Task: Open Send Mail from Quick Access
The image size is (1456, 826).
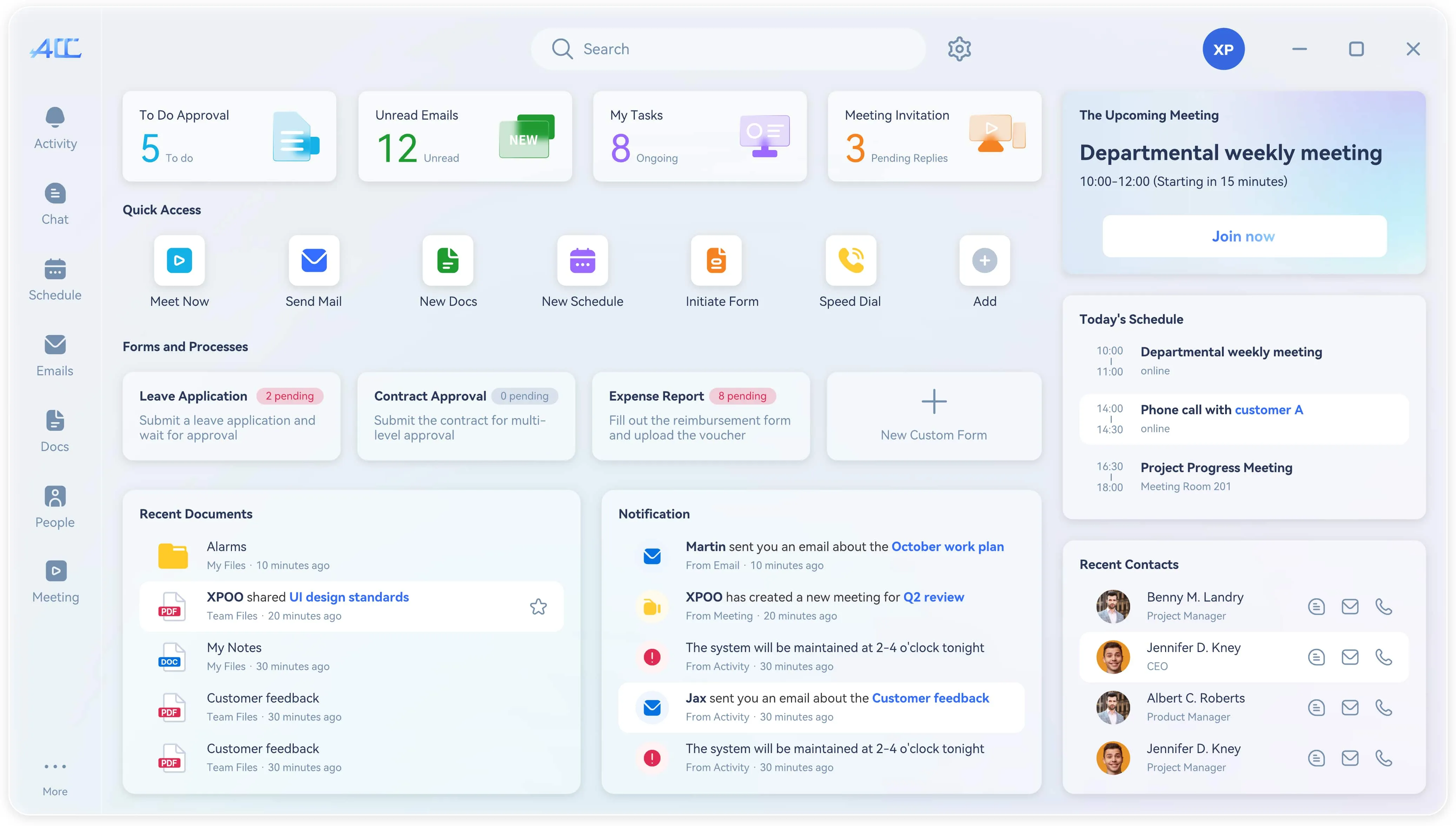Action: click(x=314, y=260)
